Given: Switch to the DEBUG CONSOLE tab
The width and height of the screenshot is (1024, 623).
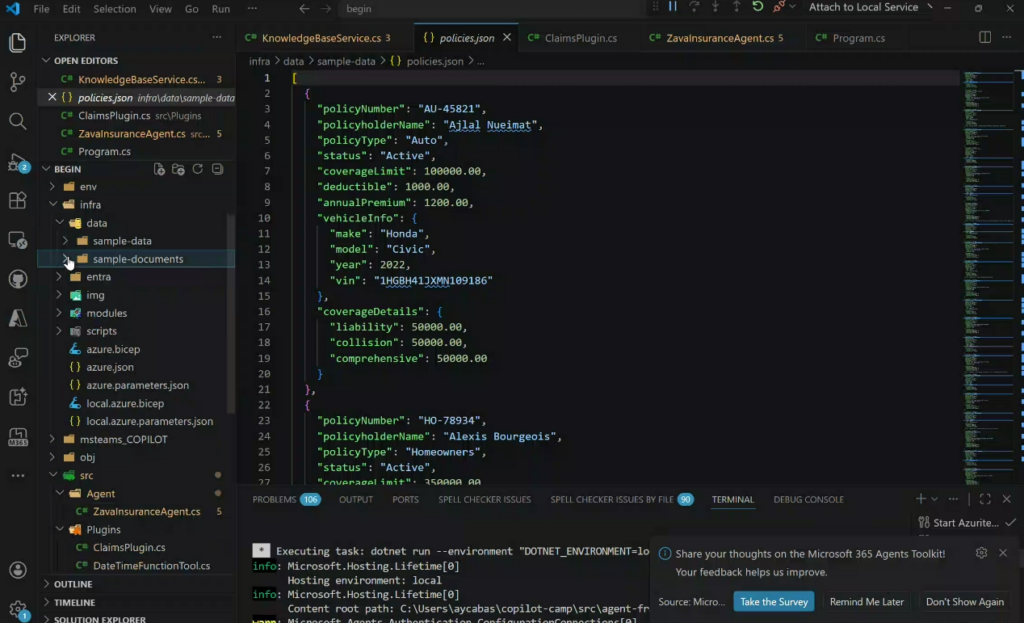Looking at the screenshot, I should click(808, 499).
